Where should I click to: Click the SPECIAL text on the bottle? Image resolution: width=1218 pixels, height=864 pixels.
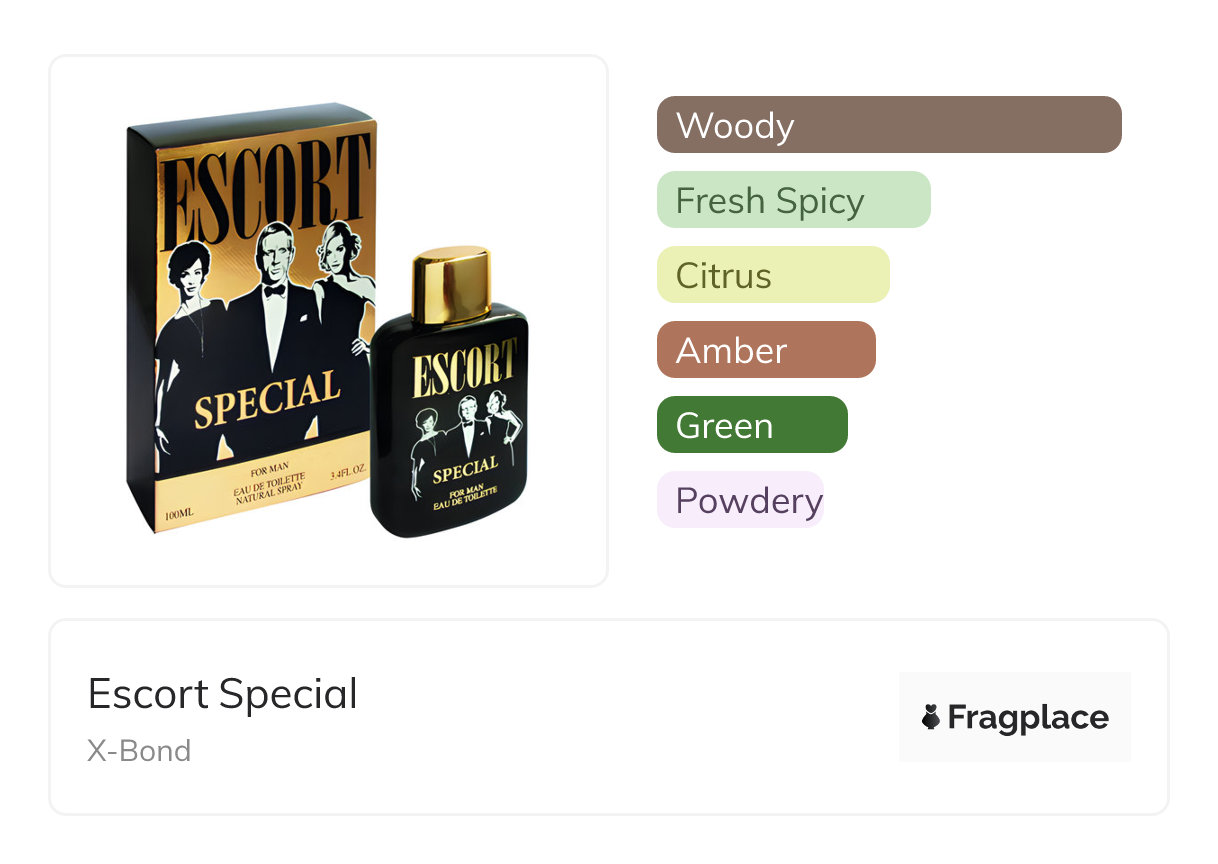(465, 468)
